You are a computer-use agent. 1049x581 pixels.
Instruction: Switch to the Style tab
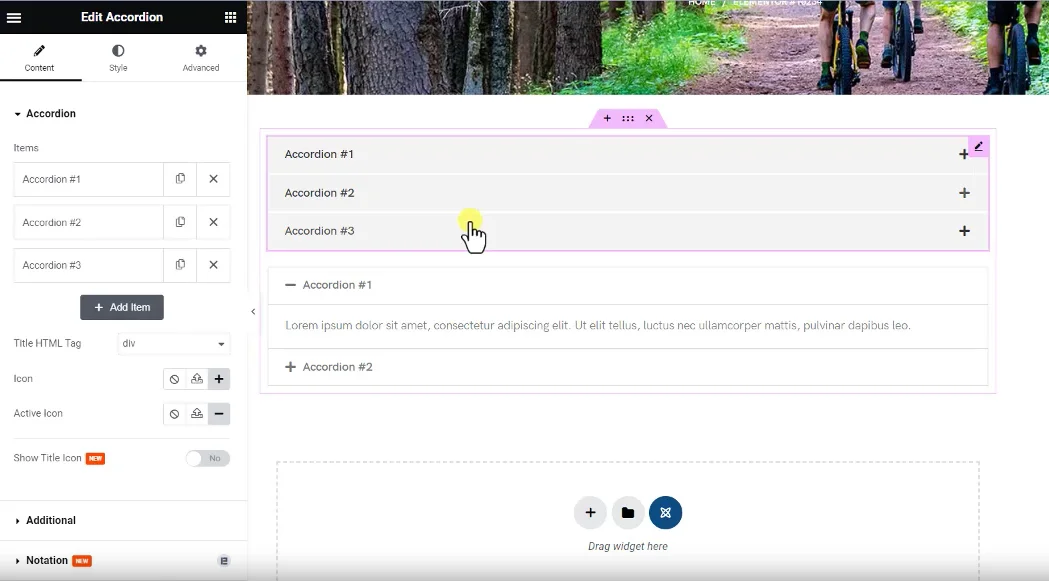coord(118,59)
